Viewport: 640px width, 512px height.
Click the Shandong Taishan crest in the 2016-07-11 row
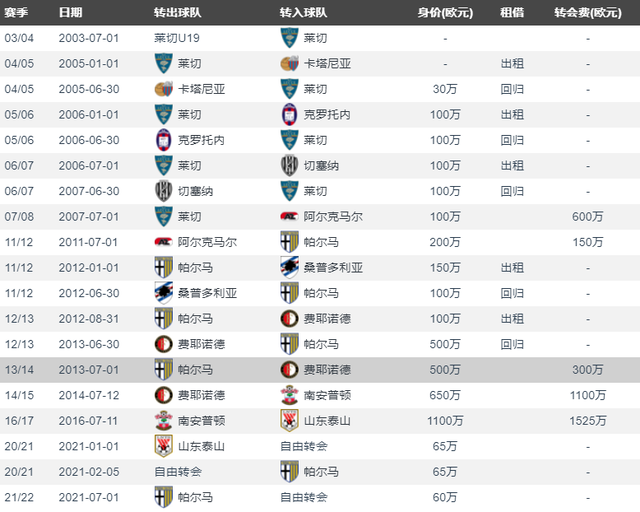289,421
